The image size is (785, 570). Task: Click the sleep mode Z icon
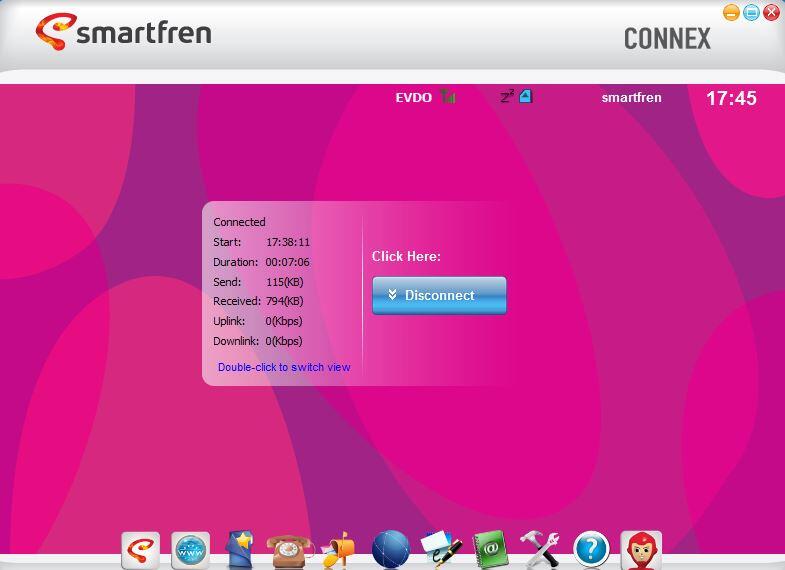tap(507, 97)
